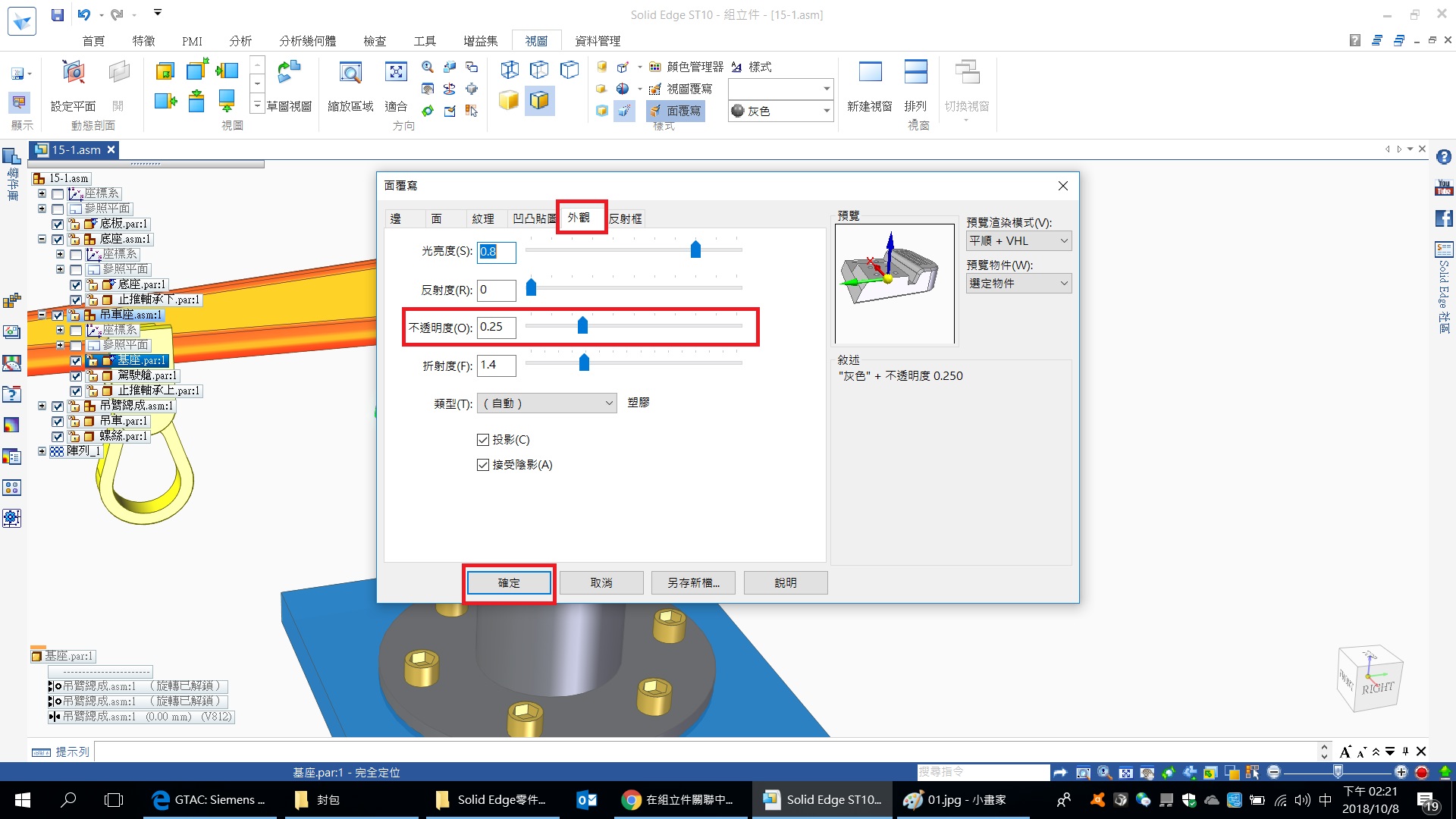The width and height of the screenshot is (1456, 819).
Task: Select 止推軸承上.par:1 in tree
Action: (158, 391)
